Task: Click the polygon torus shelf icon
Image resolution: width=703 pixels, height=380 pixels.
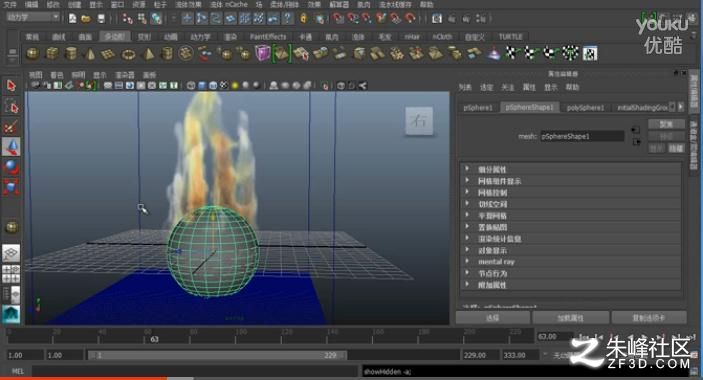Action: click(x=128, y=55)
